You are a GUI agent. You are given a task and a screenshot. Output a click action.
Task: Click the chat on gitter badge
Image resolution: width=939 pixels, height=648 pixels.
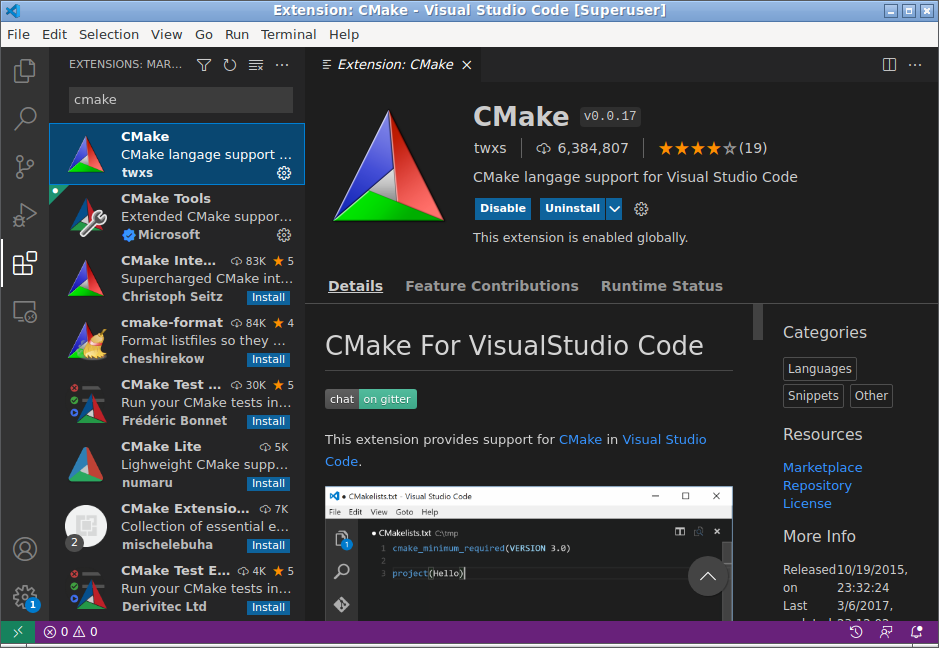tap(371, 399)
